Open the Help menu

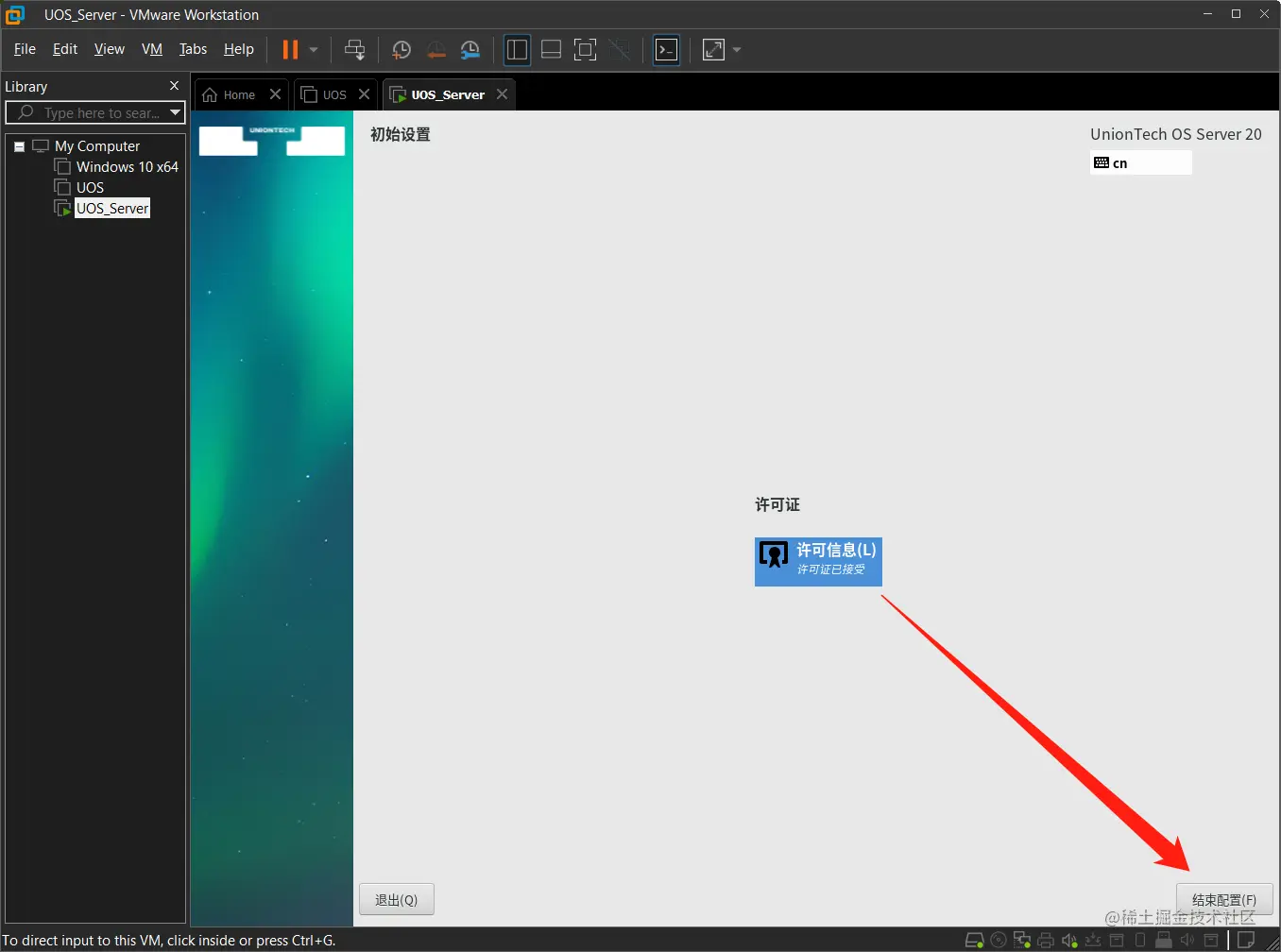click(x=239, y=49)
